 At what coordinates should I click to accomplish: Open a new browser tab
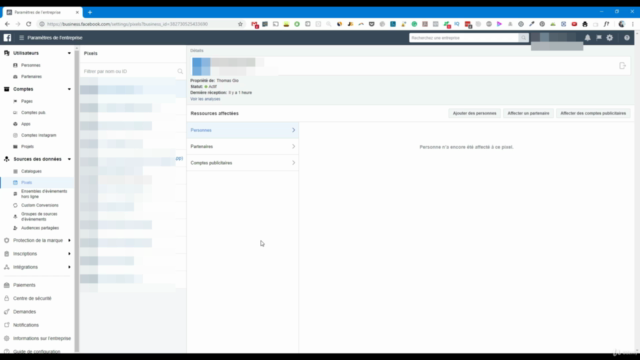pos(90,12)
